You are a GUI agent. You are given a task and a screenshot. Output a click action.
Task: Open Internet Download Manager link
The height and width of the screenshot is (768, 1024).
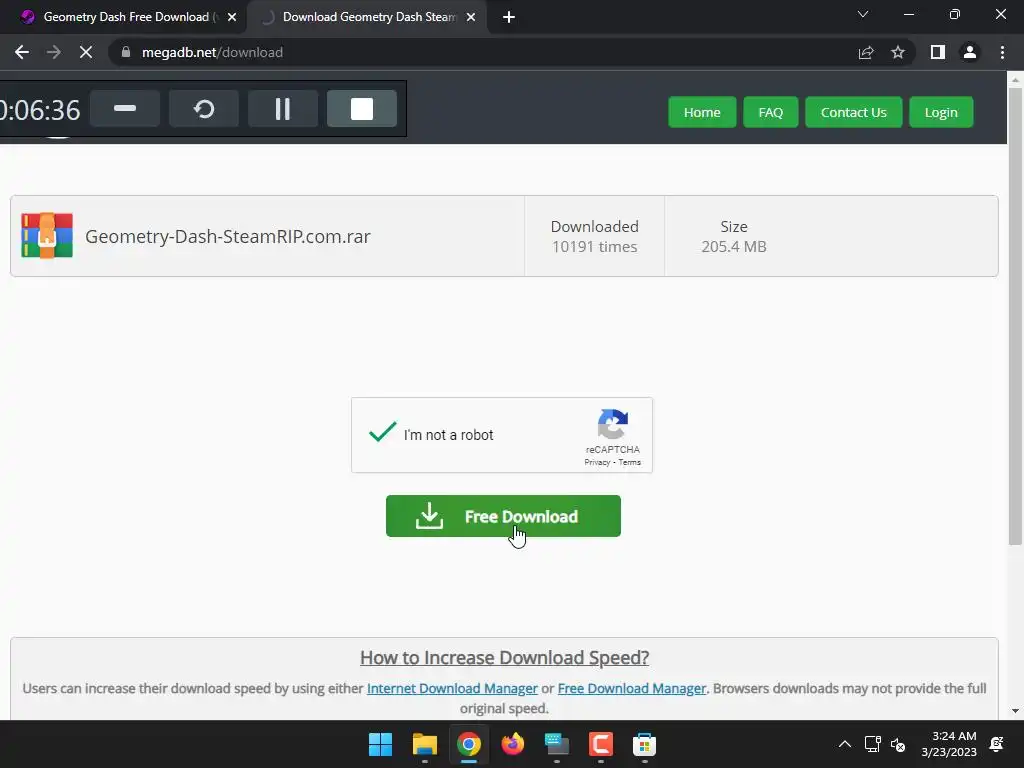(452, 688)
